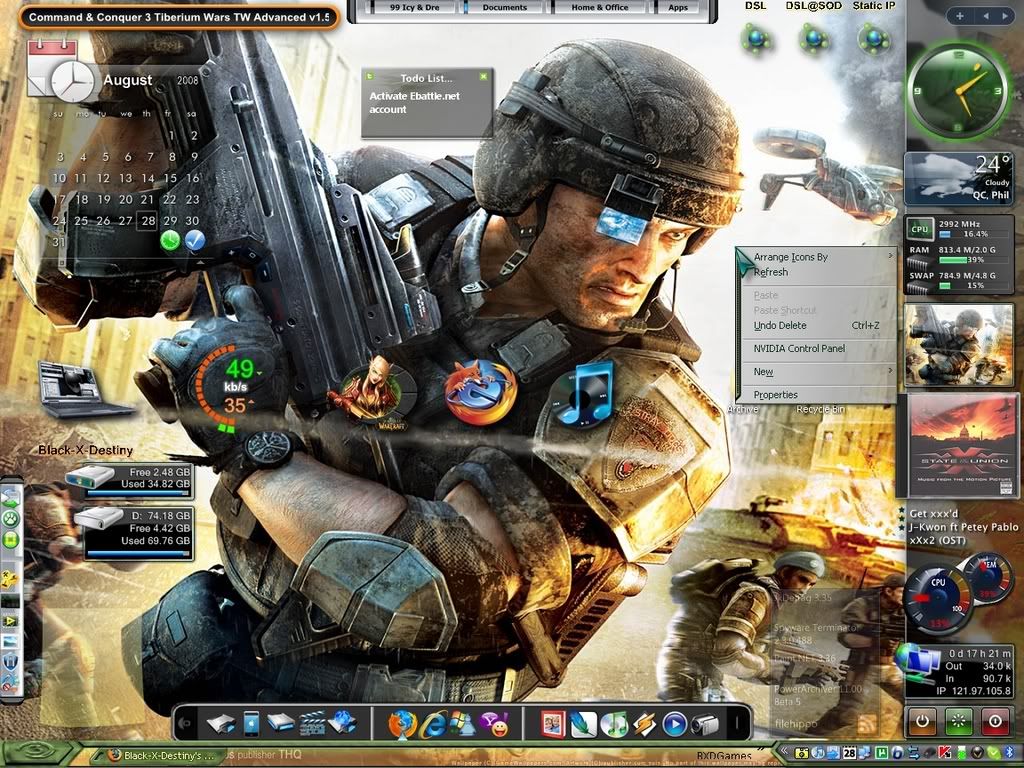Expand the Arrange Icons By submenu arrow

[890, 256]
